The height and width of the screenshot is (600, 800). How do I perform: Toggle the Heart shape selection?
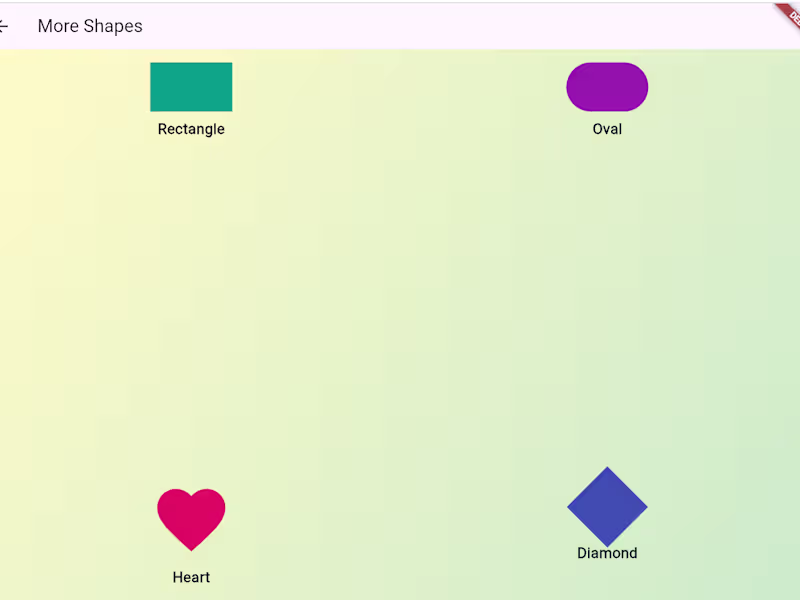(x=191, y=515)
